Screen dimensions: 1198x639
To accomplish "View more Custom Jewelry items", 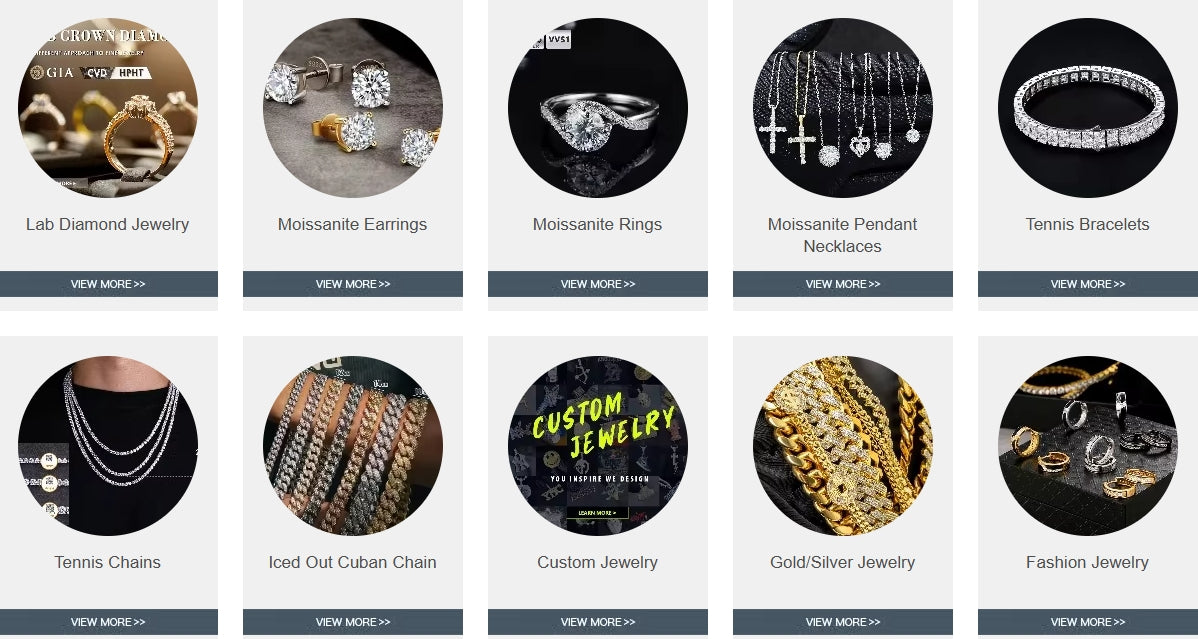I will 597,621.
